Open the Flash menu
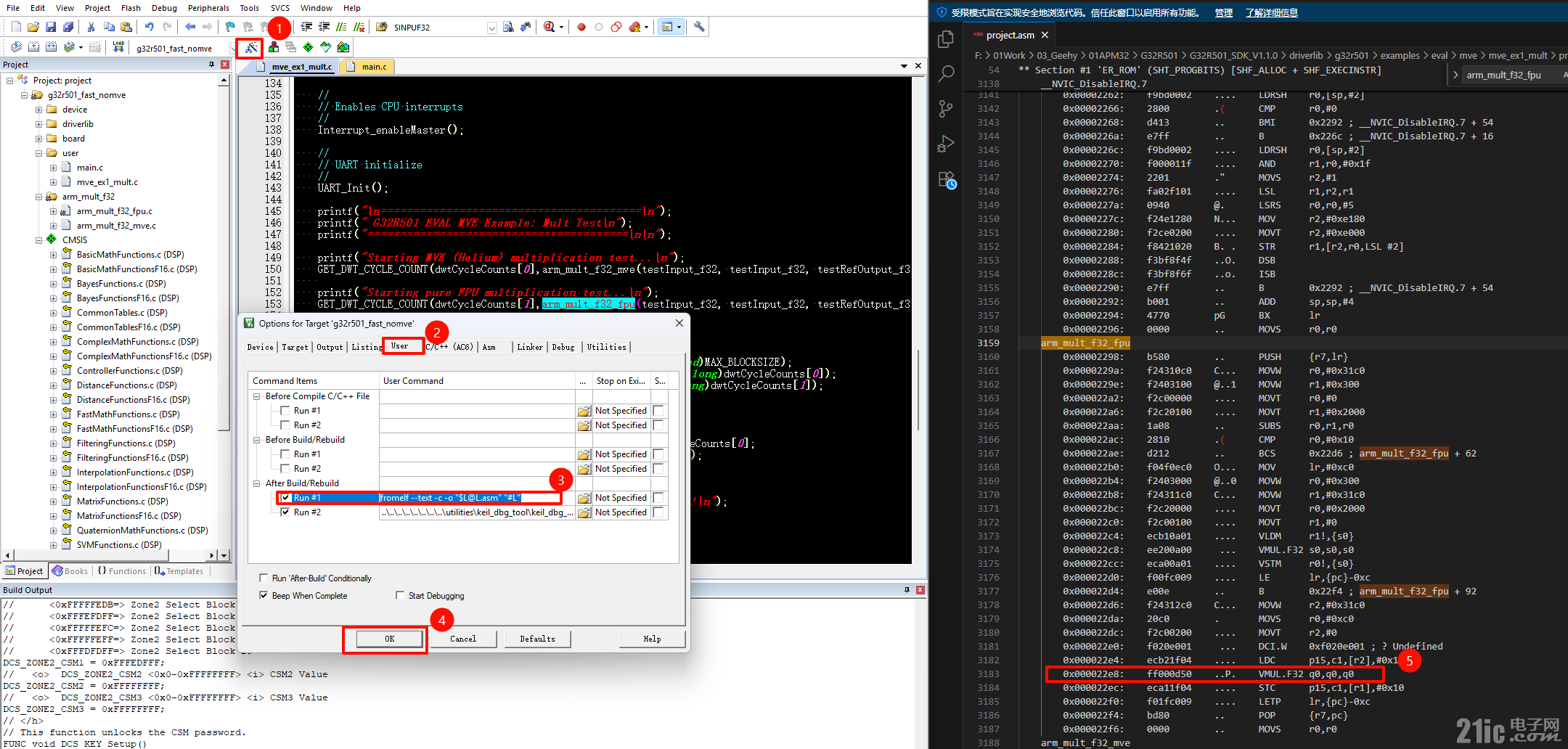Image resolution: width=1568 pixels, height=749 pixels. 131,8
